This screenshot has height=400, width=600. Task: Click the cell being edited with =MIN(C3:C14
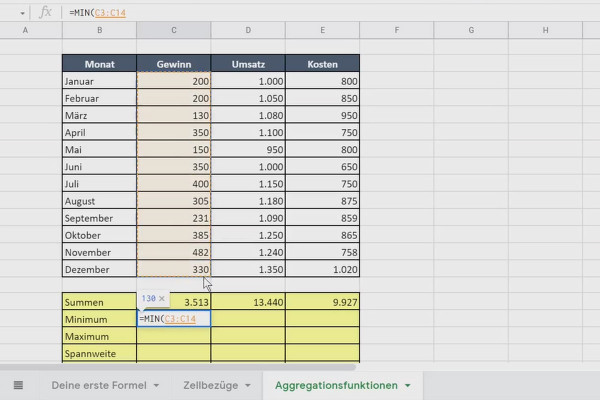pos(174,318)
